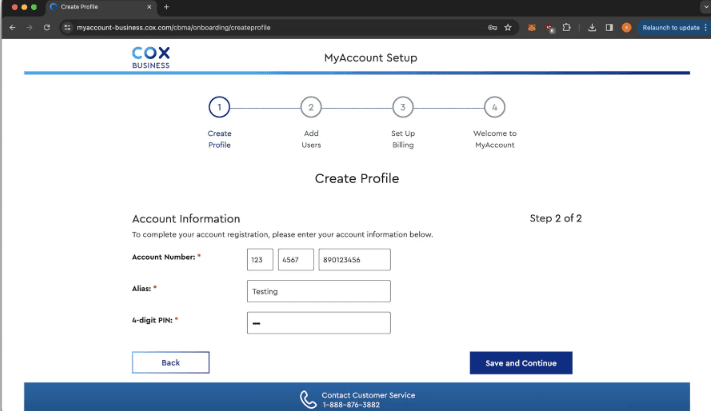Open the orange profile avatar
711x411 pixels.
coord(626,28)
